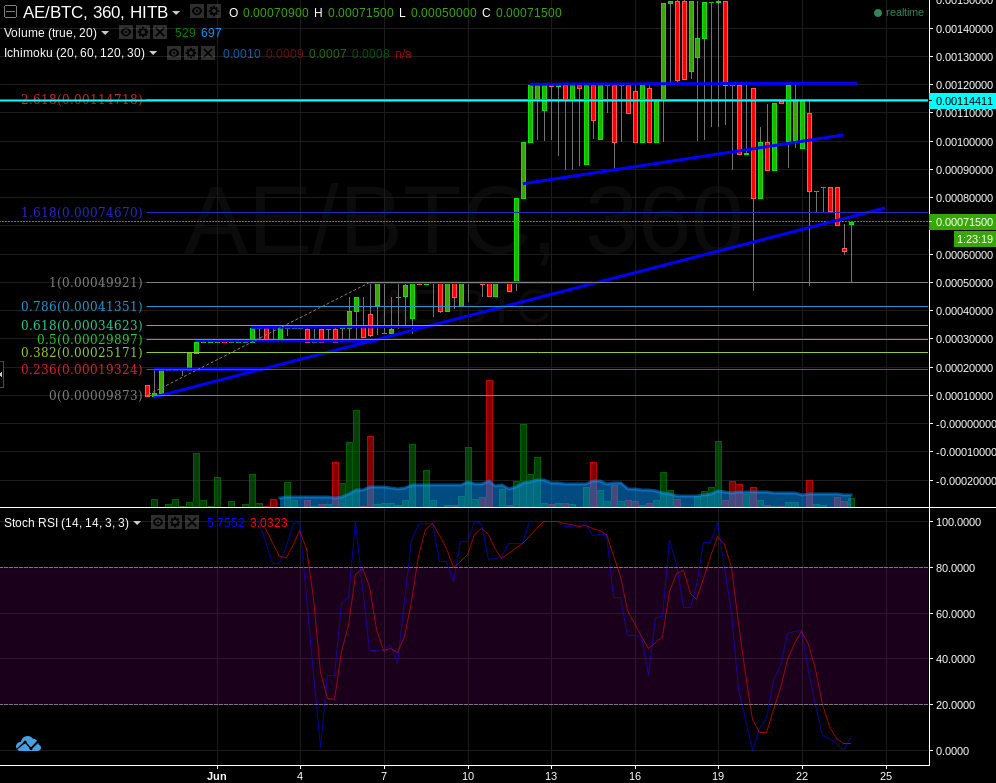Click the Stoch RSI D value 3.0323
This screenshot has width=996, height=783.
[269, 523]
